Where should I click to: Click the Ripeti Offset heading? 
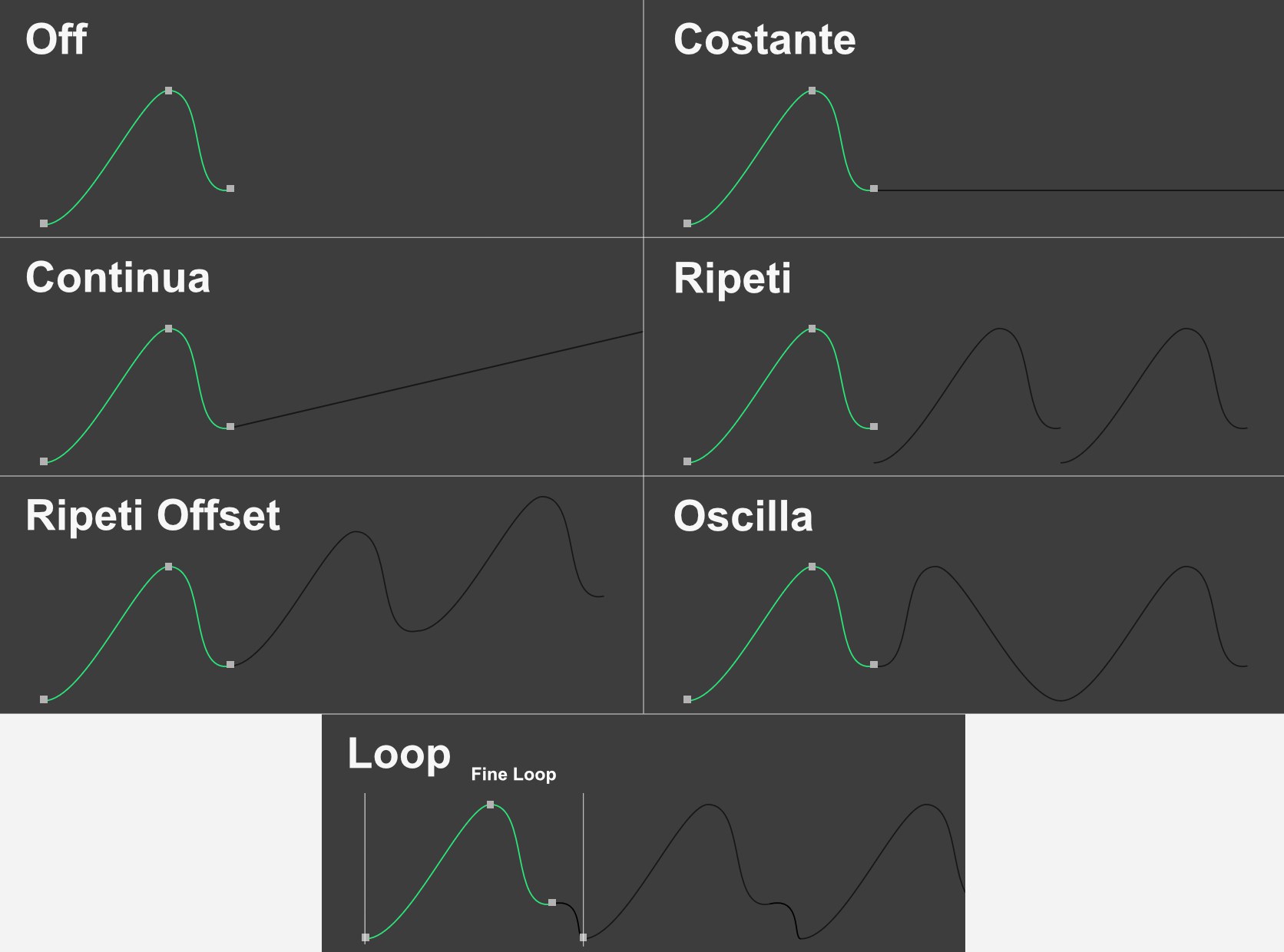[153, 515]
